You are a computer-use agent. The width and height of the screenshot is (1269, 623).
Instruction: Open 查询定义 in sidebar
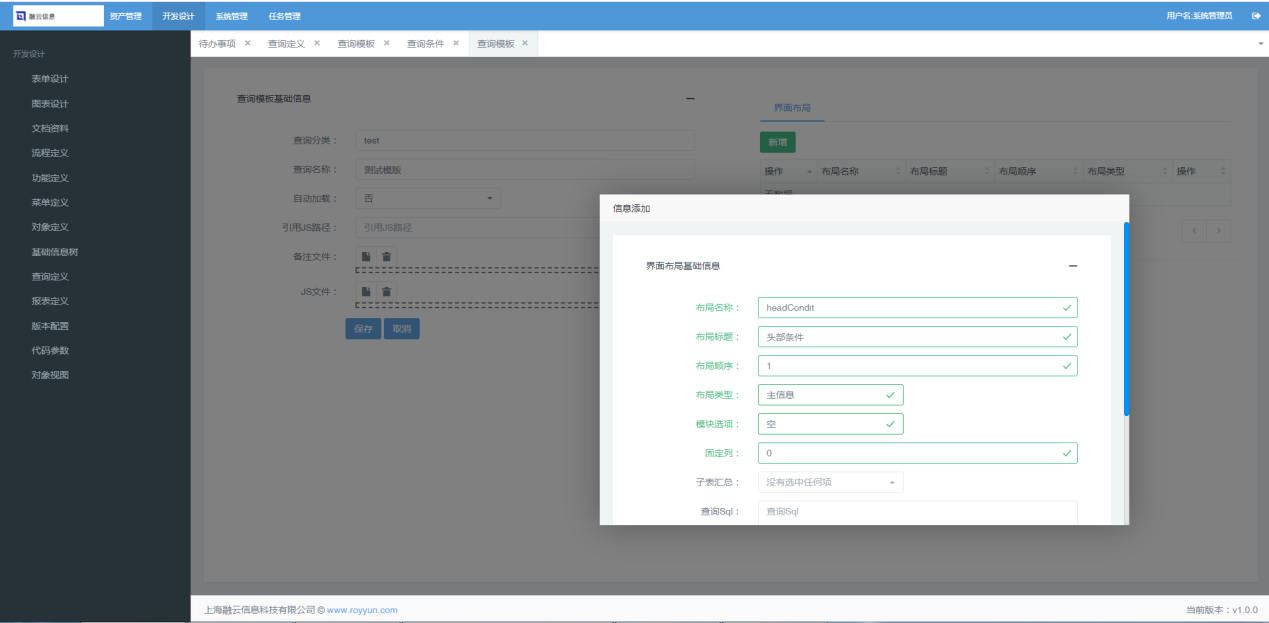coord(50,276)
